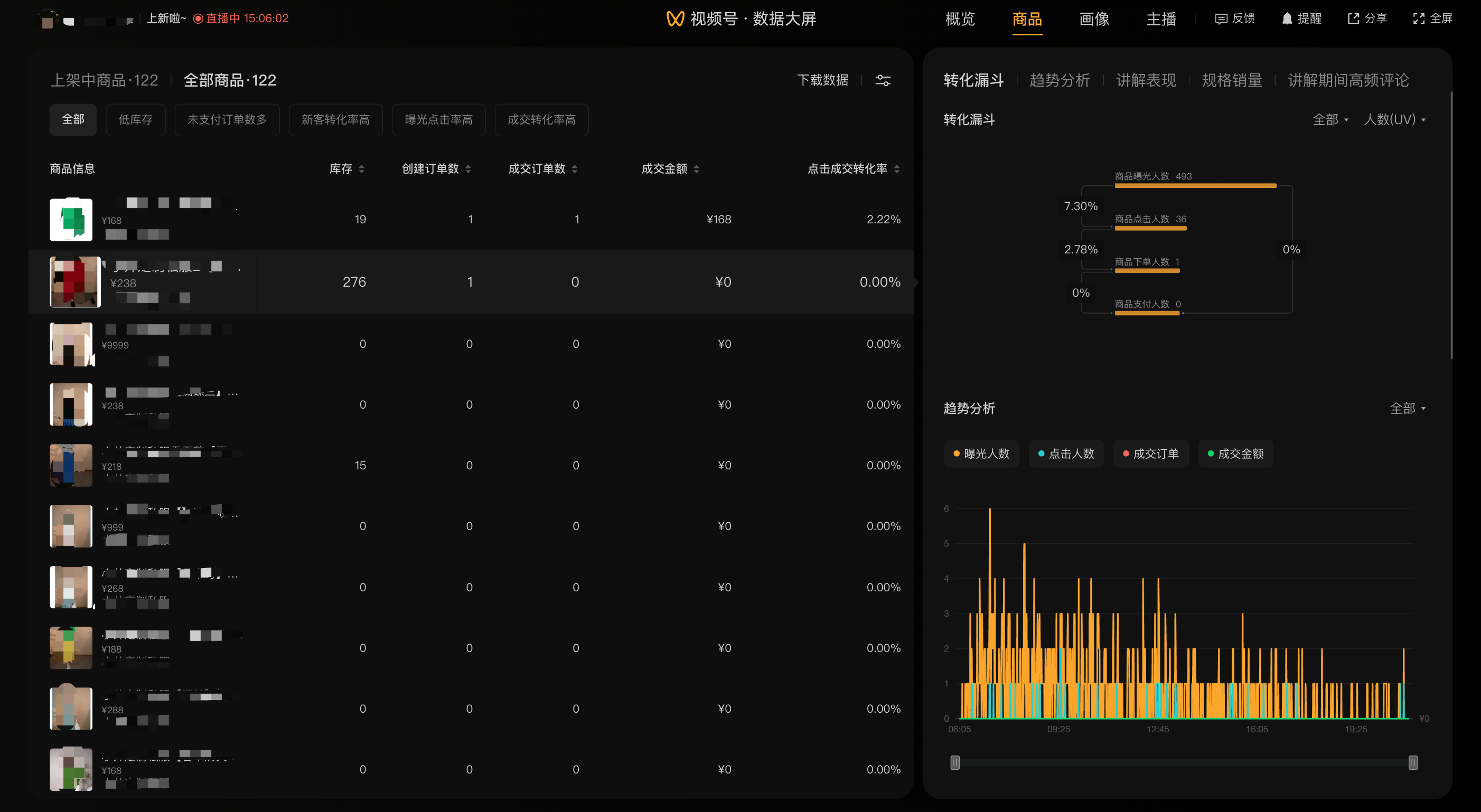The width and height of the screenshot is (1481, 812).
Task: Sort by 点击成交转化率 using its sort arrows
Action: click(897, 169)
